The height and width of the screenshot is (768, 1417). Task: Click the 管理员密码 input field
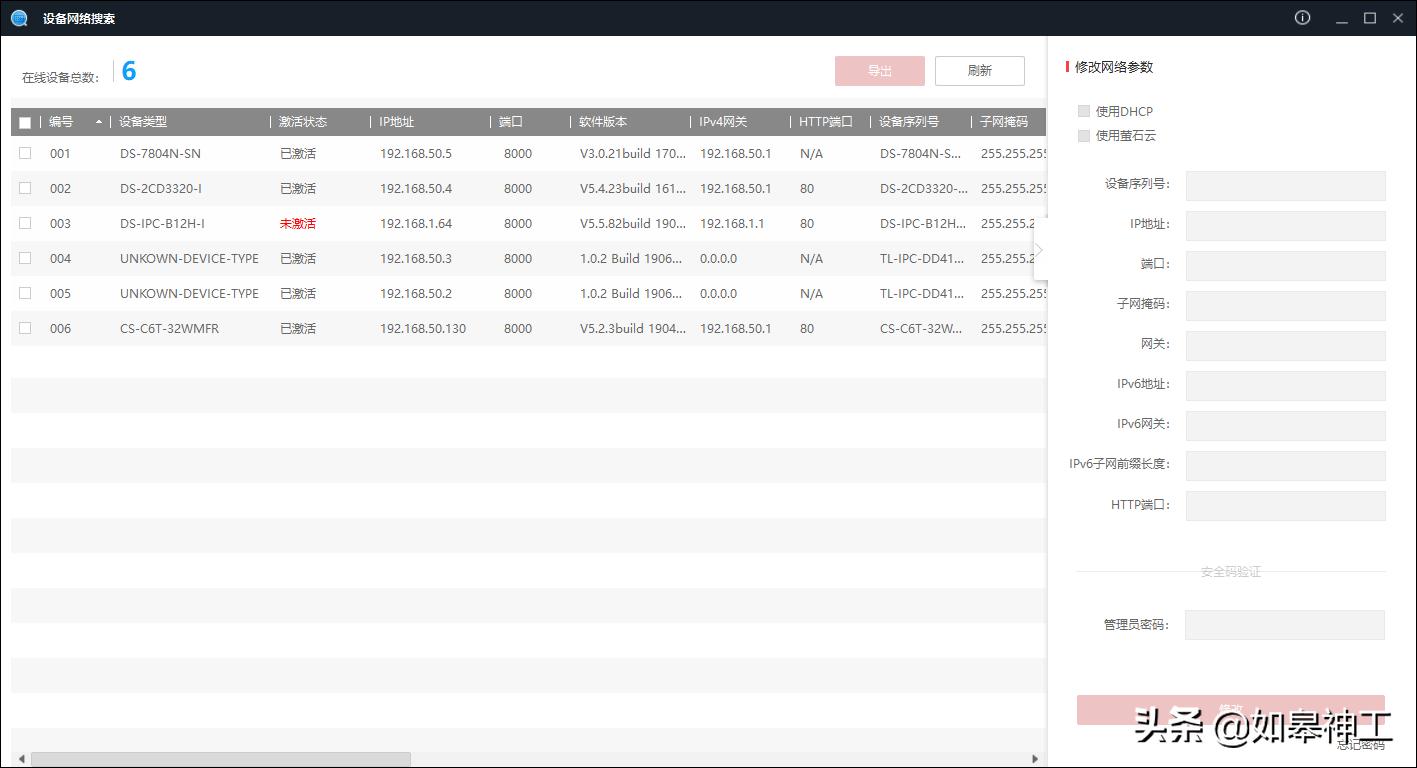pos(1285,625)
